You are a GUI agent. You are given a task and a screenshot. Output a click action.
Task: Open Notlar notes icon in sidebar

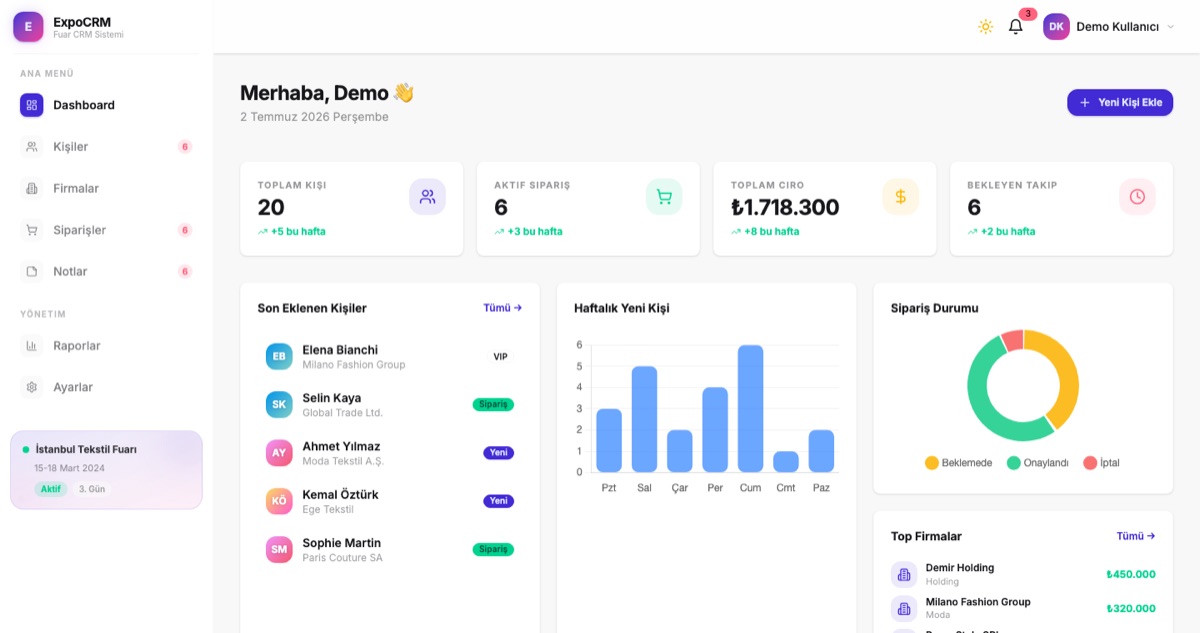tap(32, 271)
